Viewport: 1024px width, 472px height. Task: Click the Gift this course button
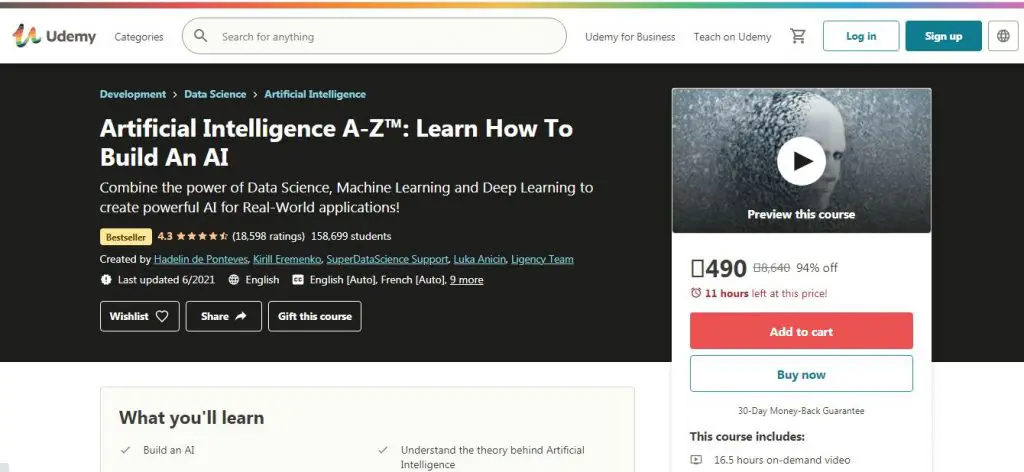pos(315,316)
